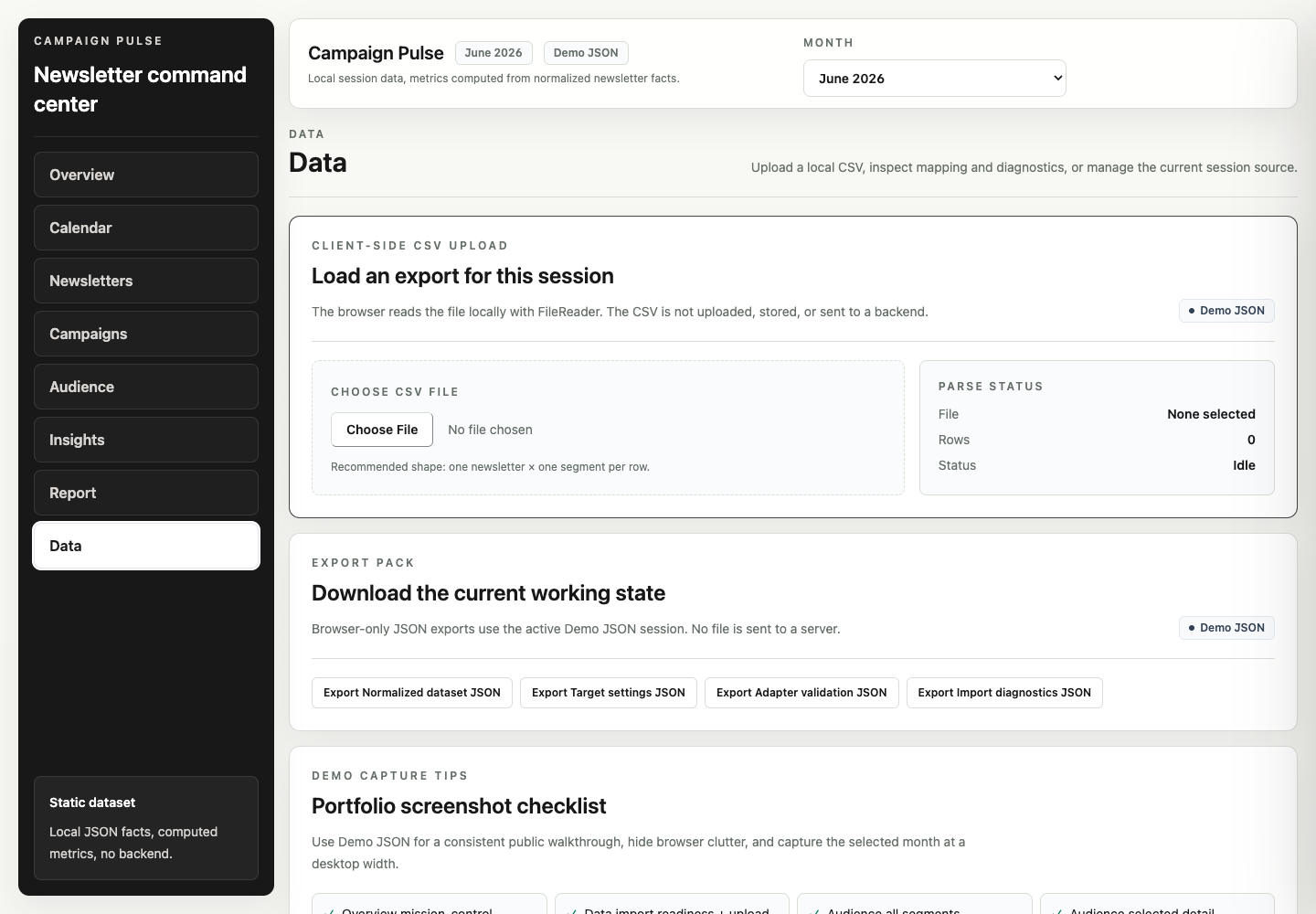
Task: Click the 'Static dataset' sidebar note
Action: (146, 828)
